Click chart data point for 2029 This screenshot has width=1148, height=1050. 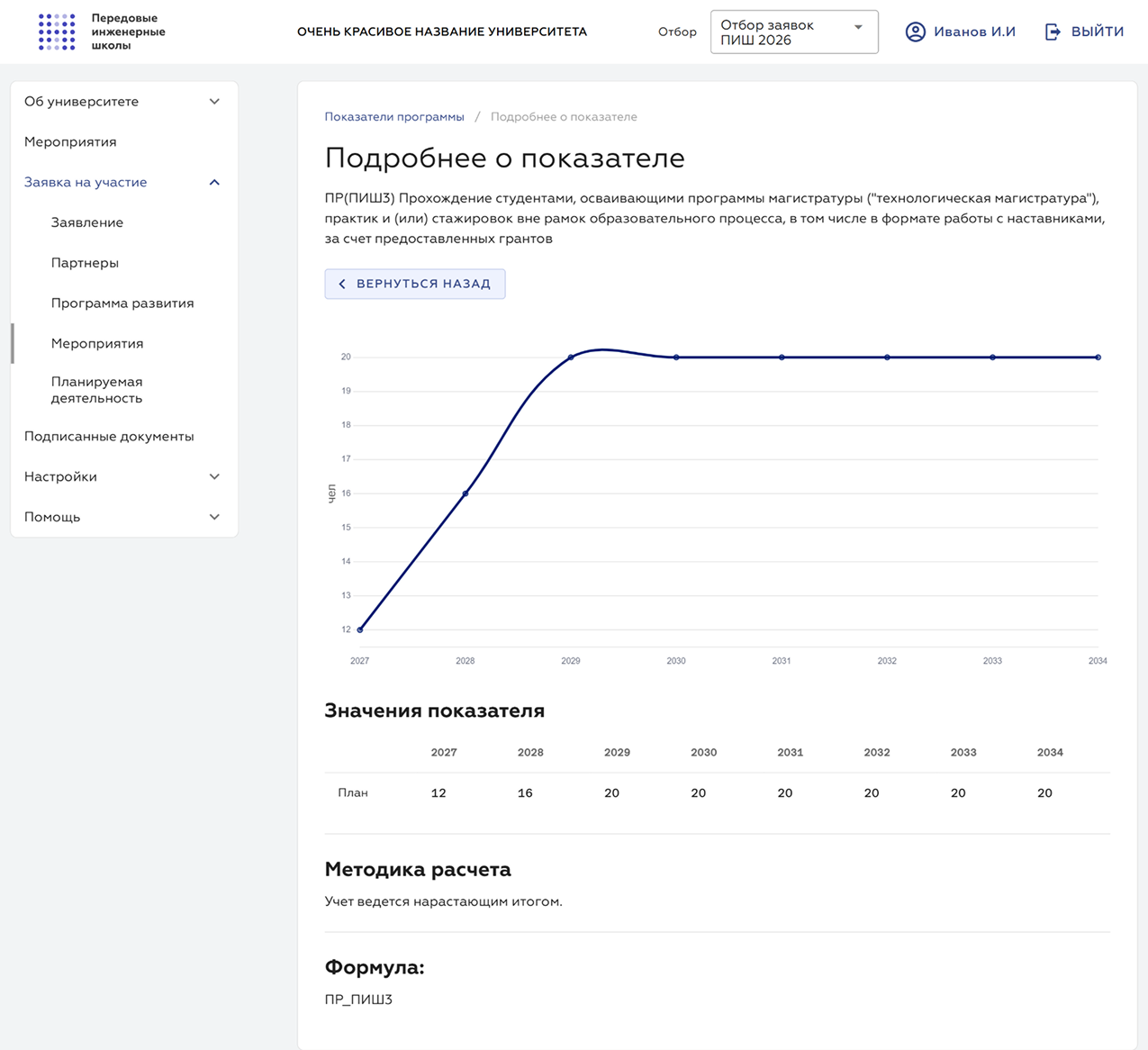click(571, 358)
